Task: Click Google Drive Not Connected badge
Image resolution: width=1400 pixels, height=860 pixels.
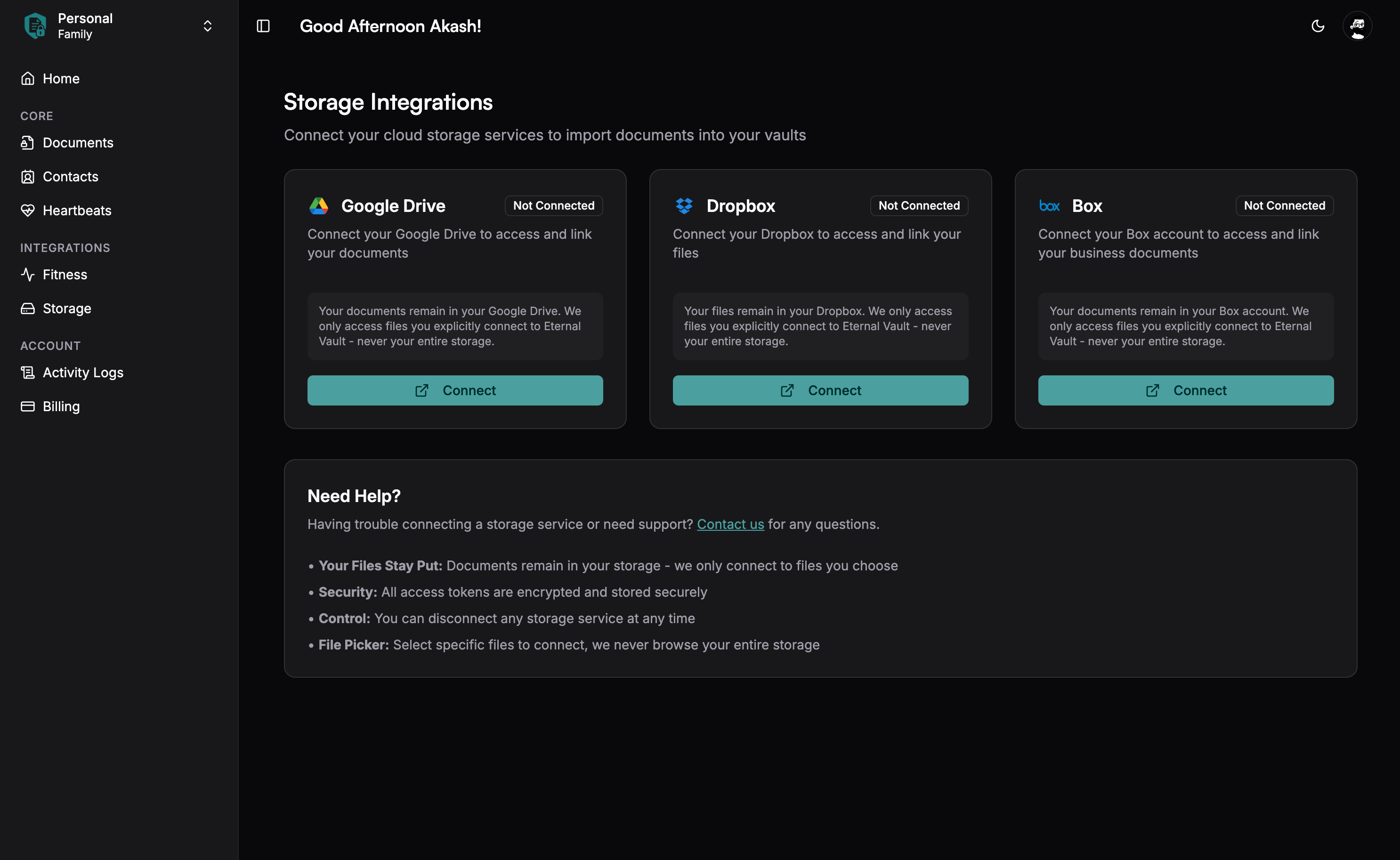Action: coord(554,205)
